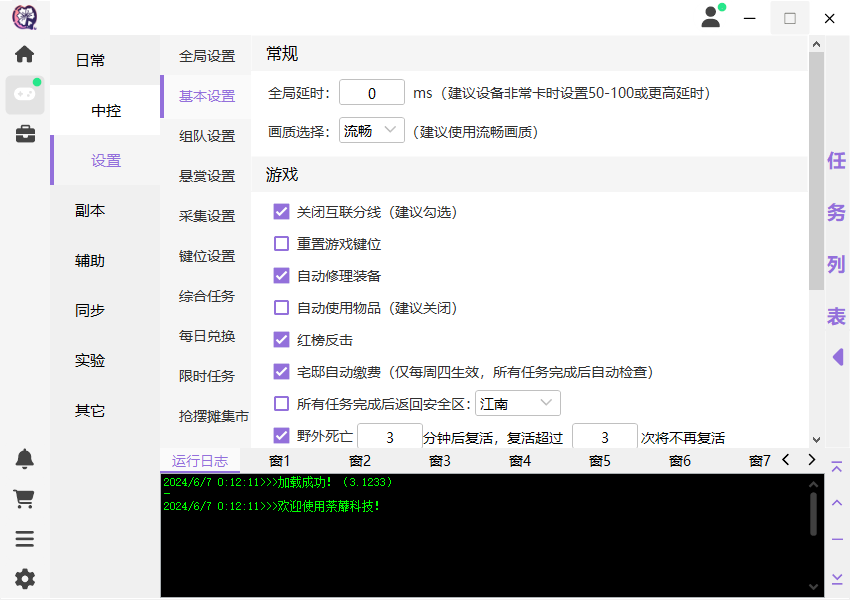This screenshot has width=850, height=600.
Task: Open the shopping cart icon
Action: (x=24, y=499)
